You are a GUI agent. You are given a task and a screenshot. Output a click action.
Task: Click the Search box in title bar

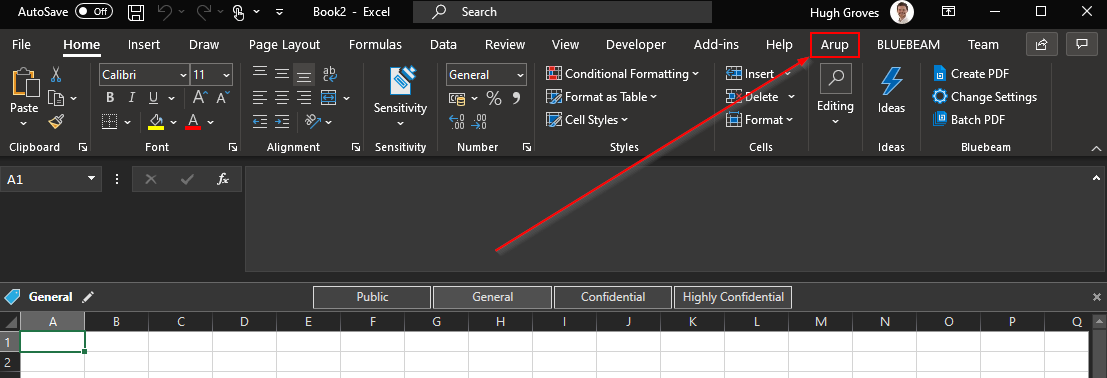tap(562, 12)
